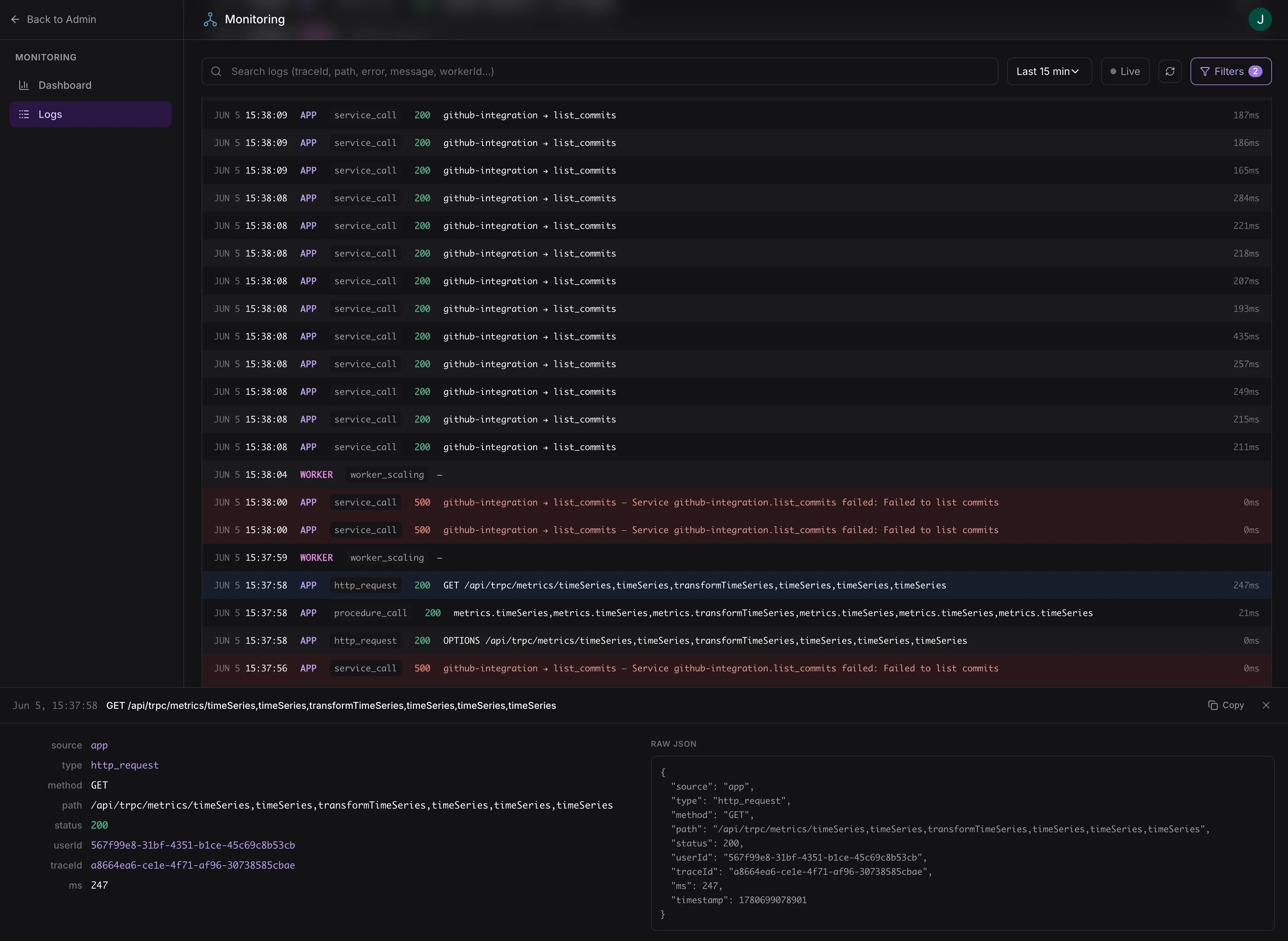Select the 187ms list_commits log row
Image resolution: width=1288 pixels, height=941 pixels.
click(x=736, y=115)
